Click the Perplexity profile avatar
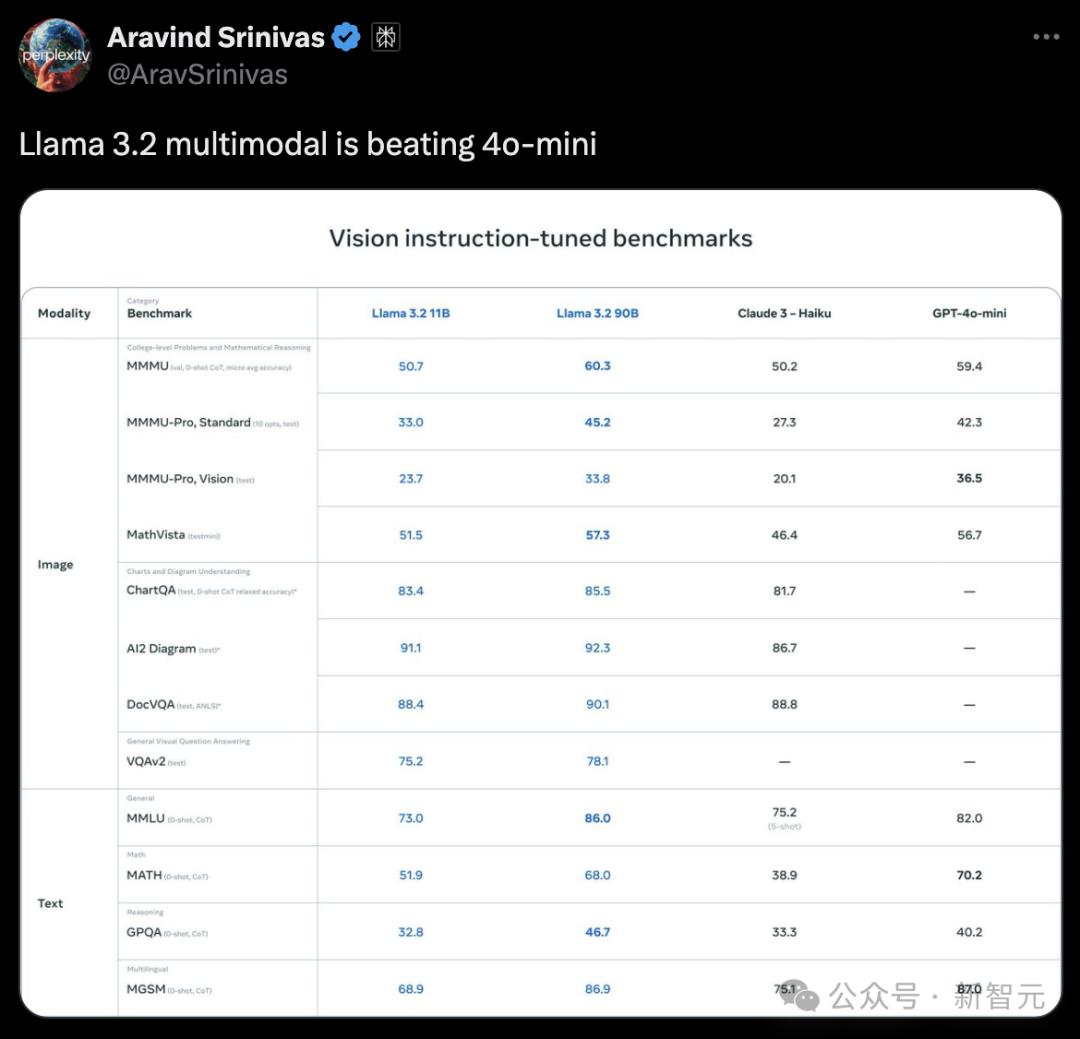Viewport: 1080px width, 1039px height. coord(55,55)
